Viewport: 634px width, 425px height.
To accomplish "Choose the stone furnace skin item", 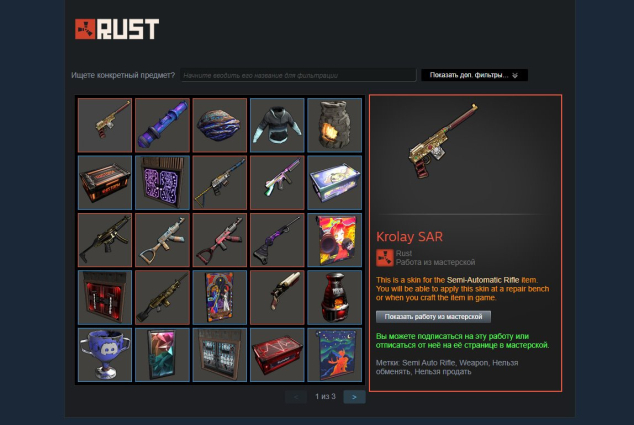I will point(334,125).
